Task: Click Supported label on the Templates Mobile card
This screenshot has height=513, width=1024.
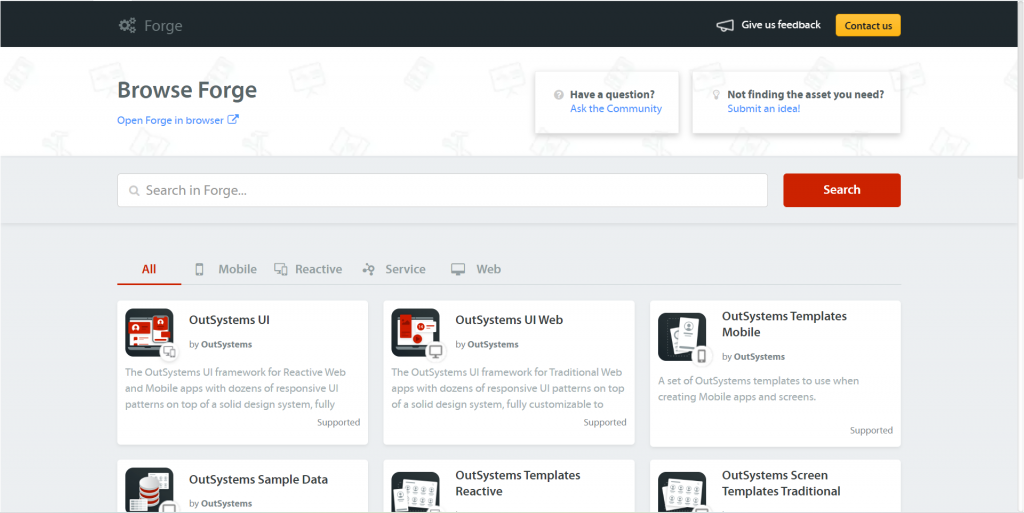Action: [871, 430]
